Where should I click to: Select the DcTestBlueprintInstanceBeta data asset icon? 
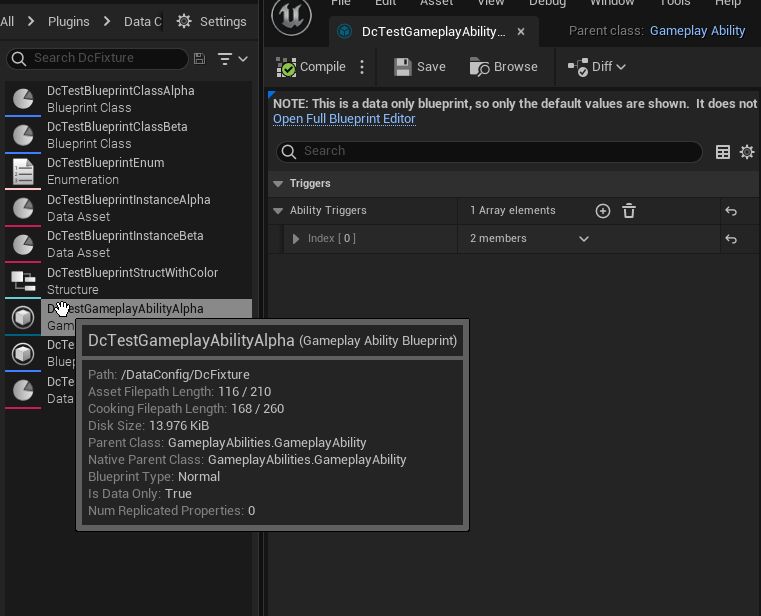[x=23, y=245]
